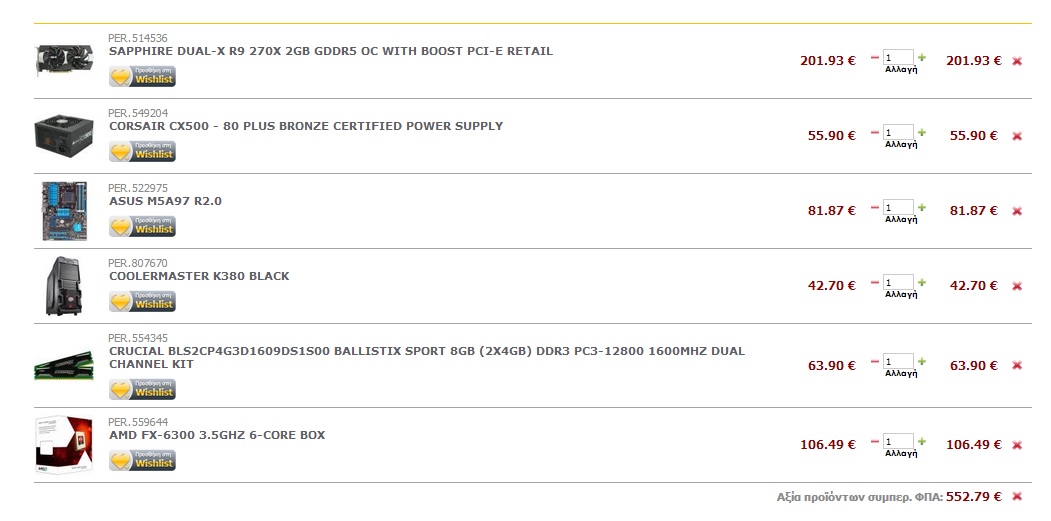1051x521 pixels.
Task: Remove AMD FX-6300 processor from cart
Action: 1017,446
